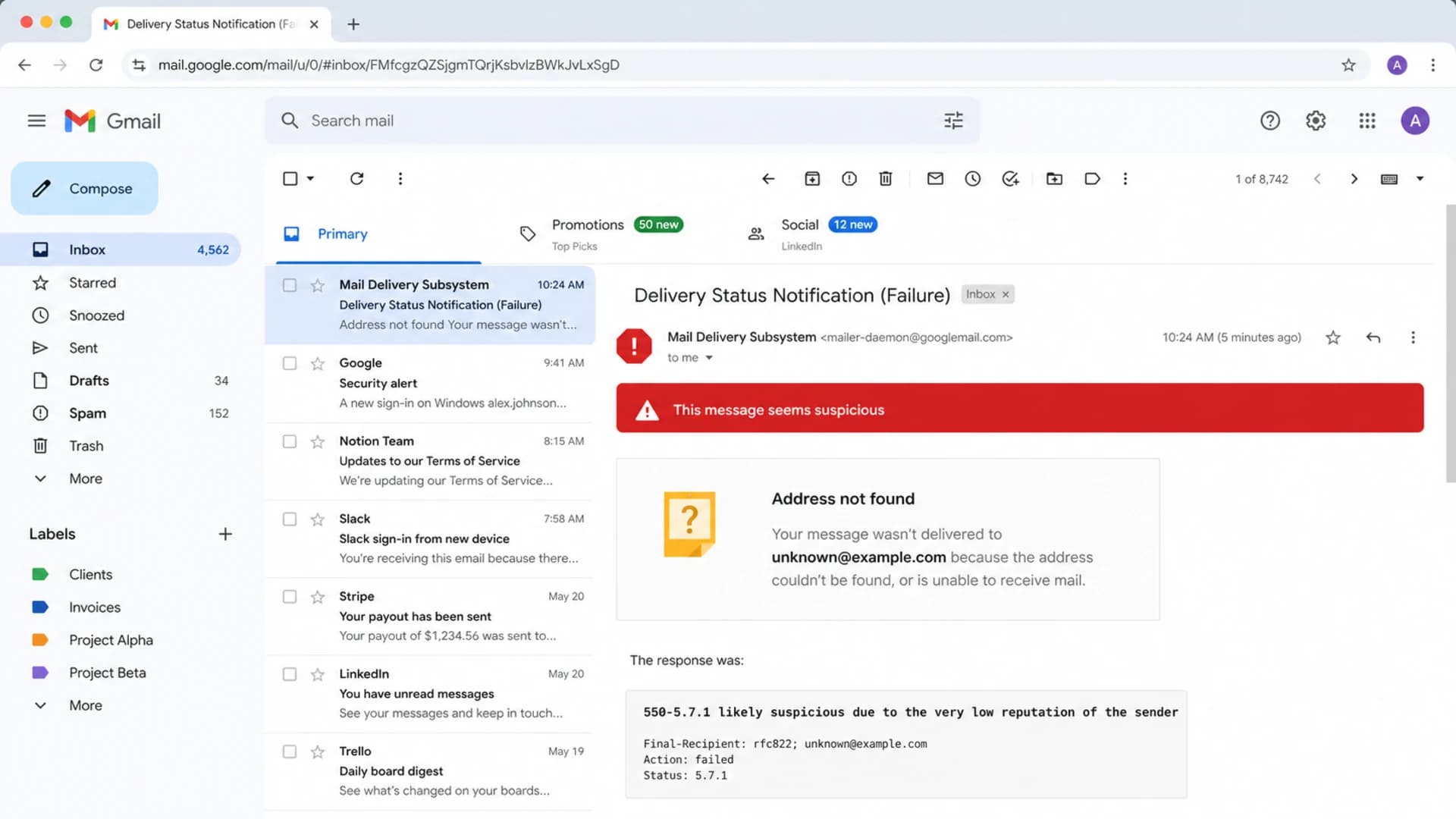
Task: Open the Sent folder
Action: (120, 348)
